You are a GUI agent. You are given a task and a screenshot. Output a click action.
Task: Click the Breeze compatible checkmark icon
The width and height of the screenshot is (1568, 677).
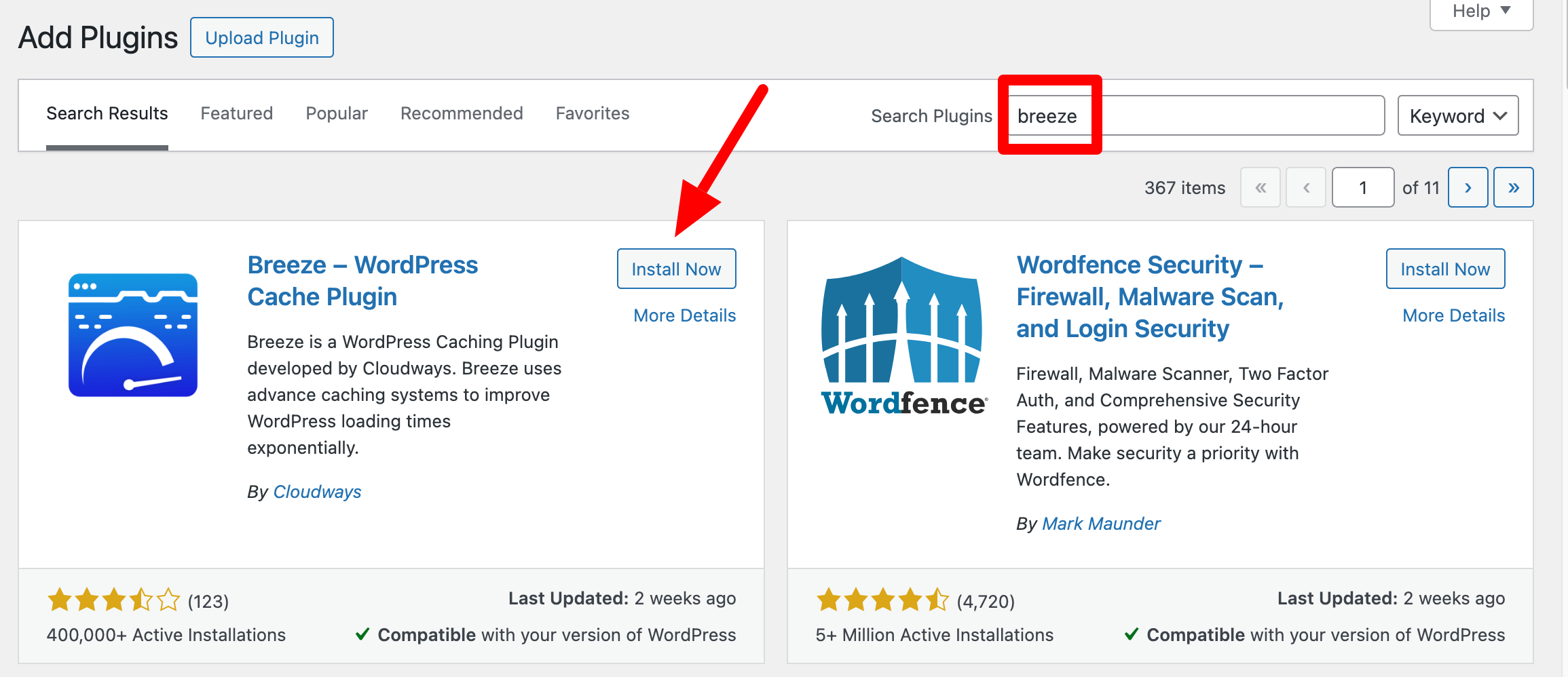tap(362, 634)
